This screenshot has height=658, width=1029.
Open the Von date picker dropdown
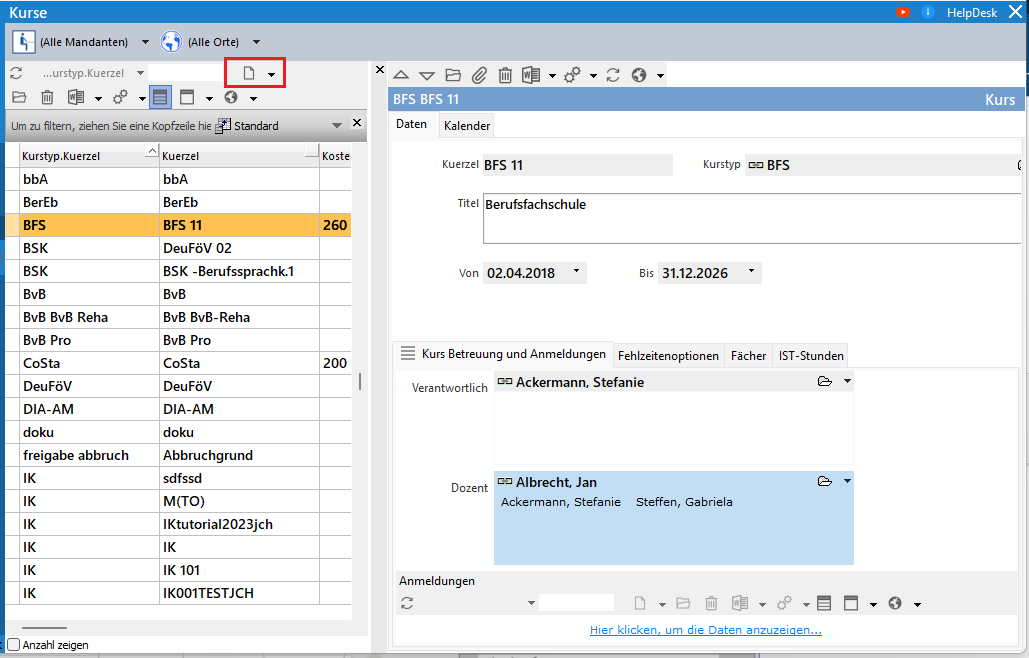click(x=577, y=272)
